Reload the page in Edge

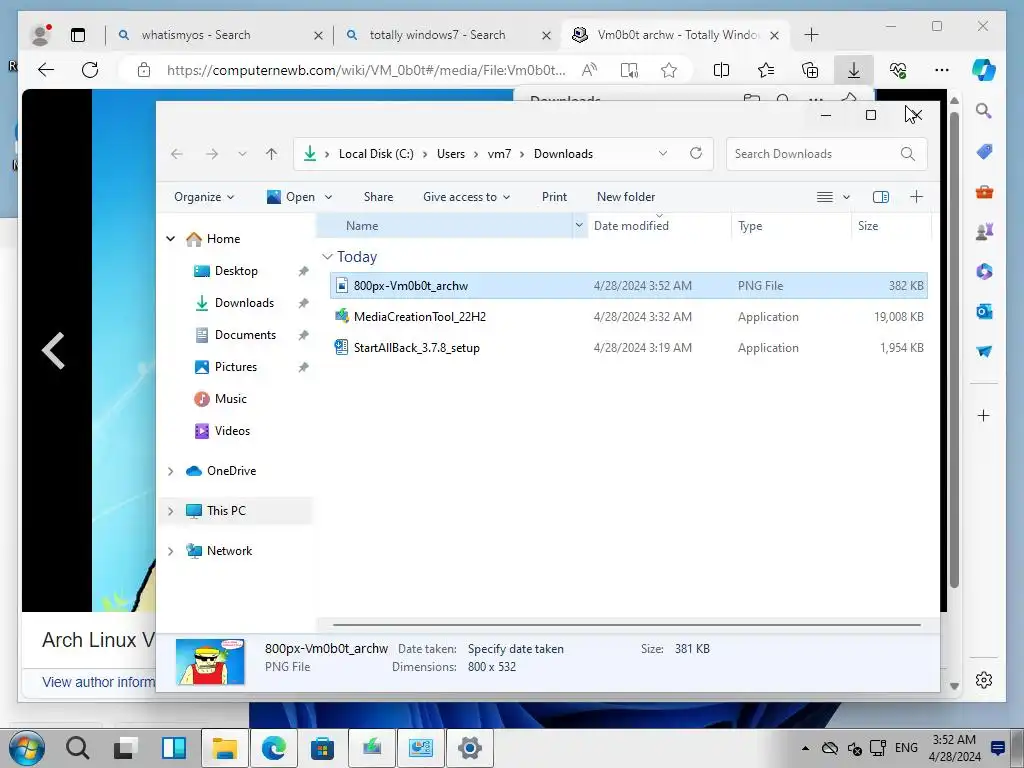click(90, 70)
